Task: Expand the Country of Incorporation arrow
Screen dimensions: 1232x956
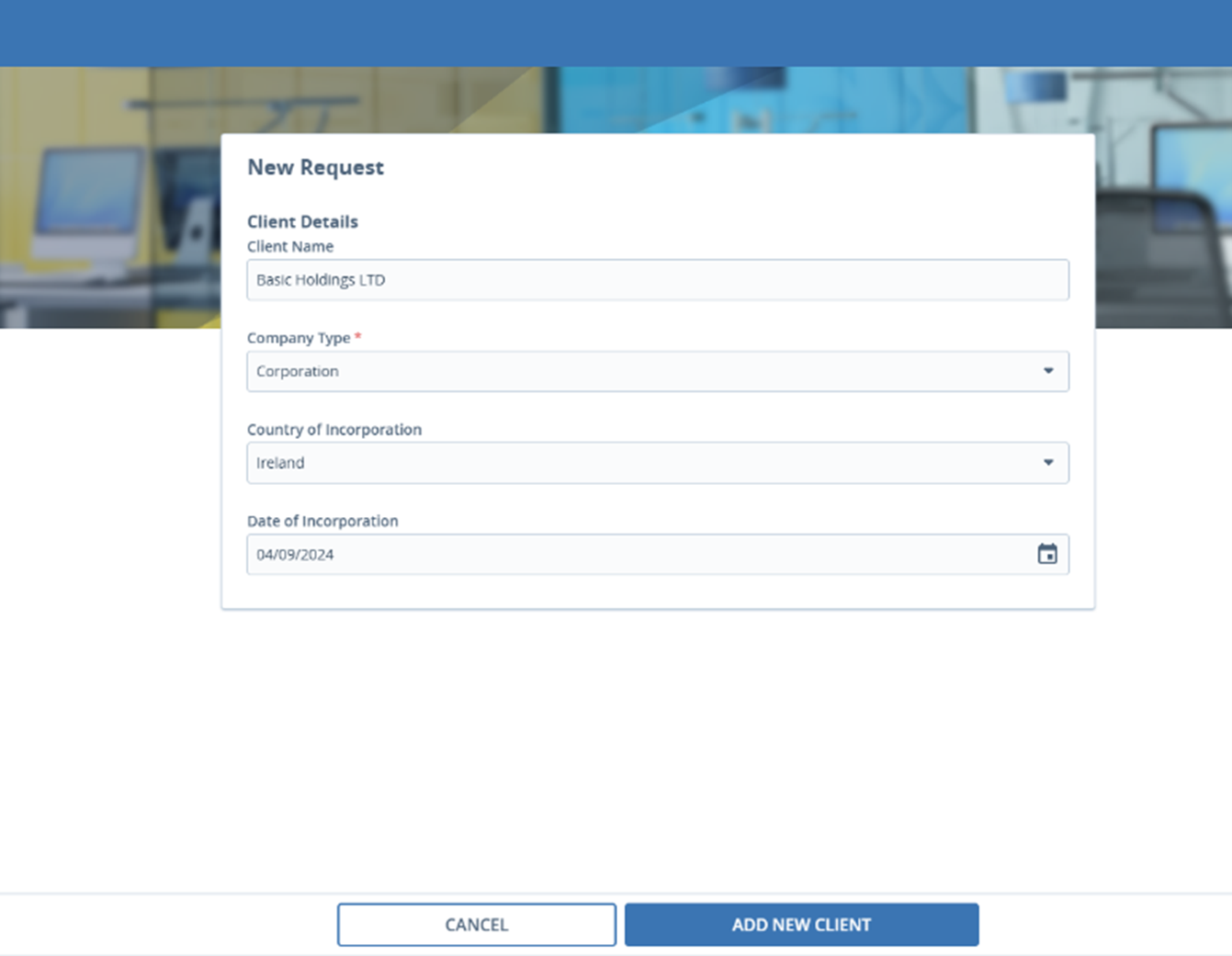Action: click(x=1047, y=463)
